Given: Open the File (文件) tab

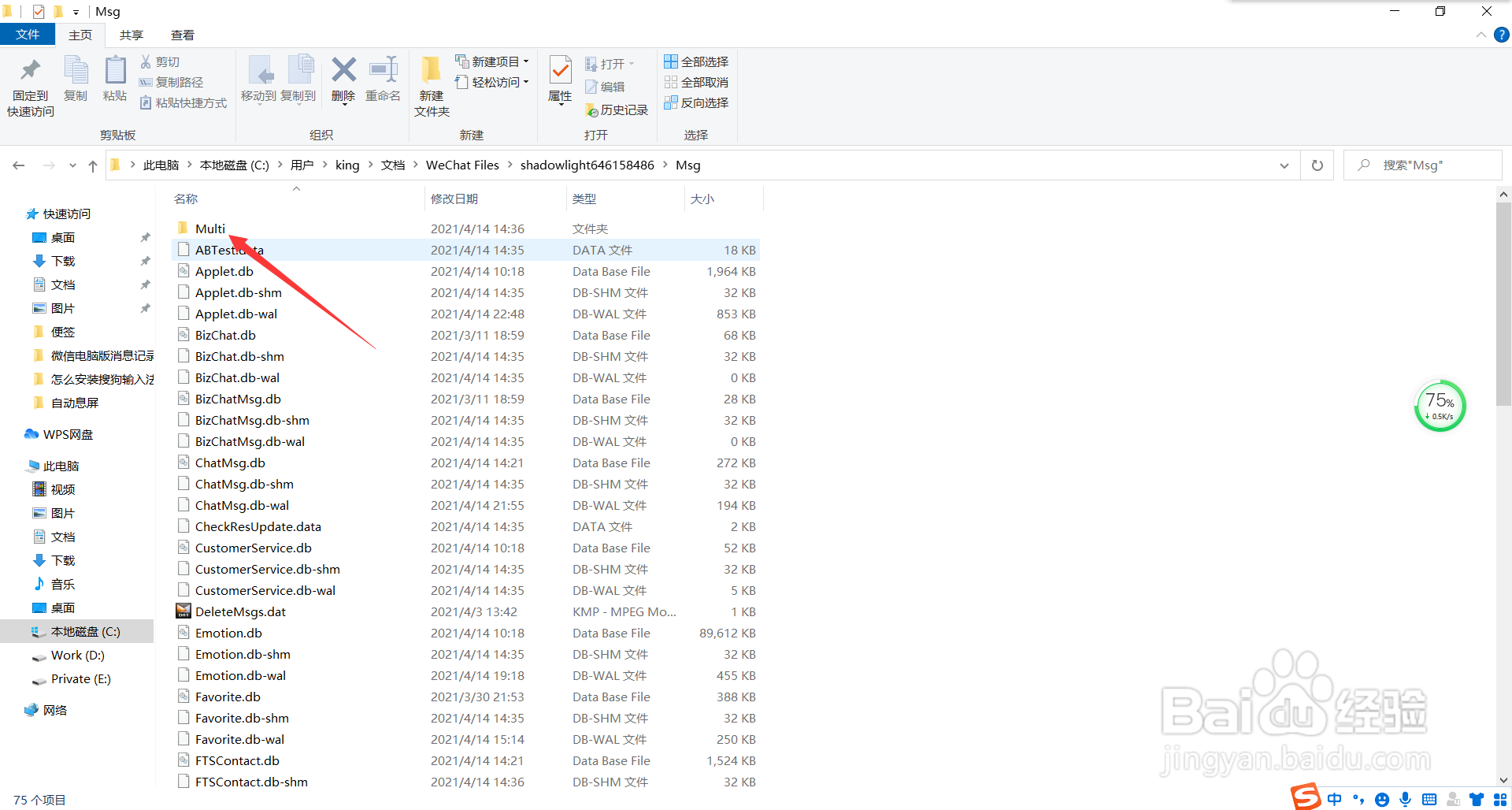Looking at the screenshot, I should [28, 35].
